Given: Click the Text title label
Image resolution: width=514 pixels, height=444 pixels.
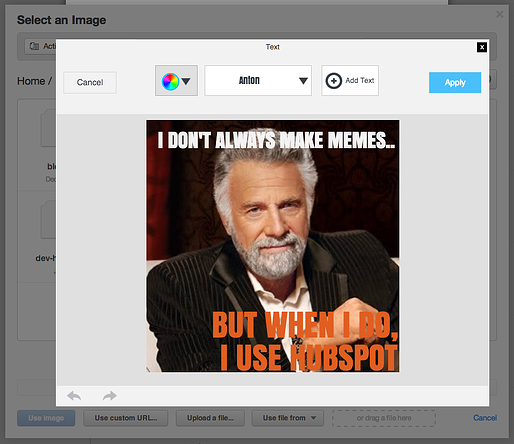Looking at the screenshot, I should click(x=273, y=47).
